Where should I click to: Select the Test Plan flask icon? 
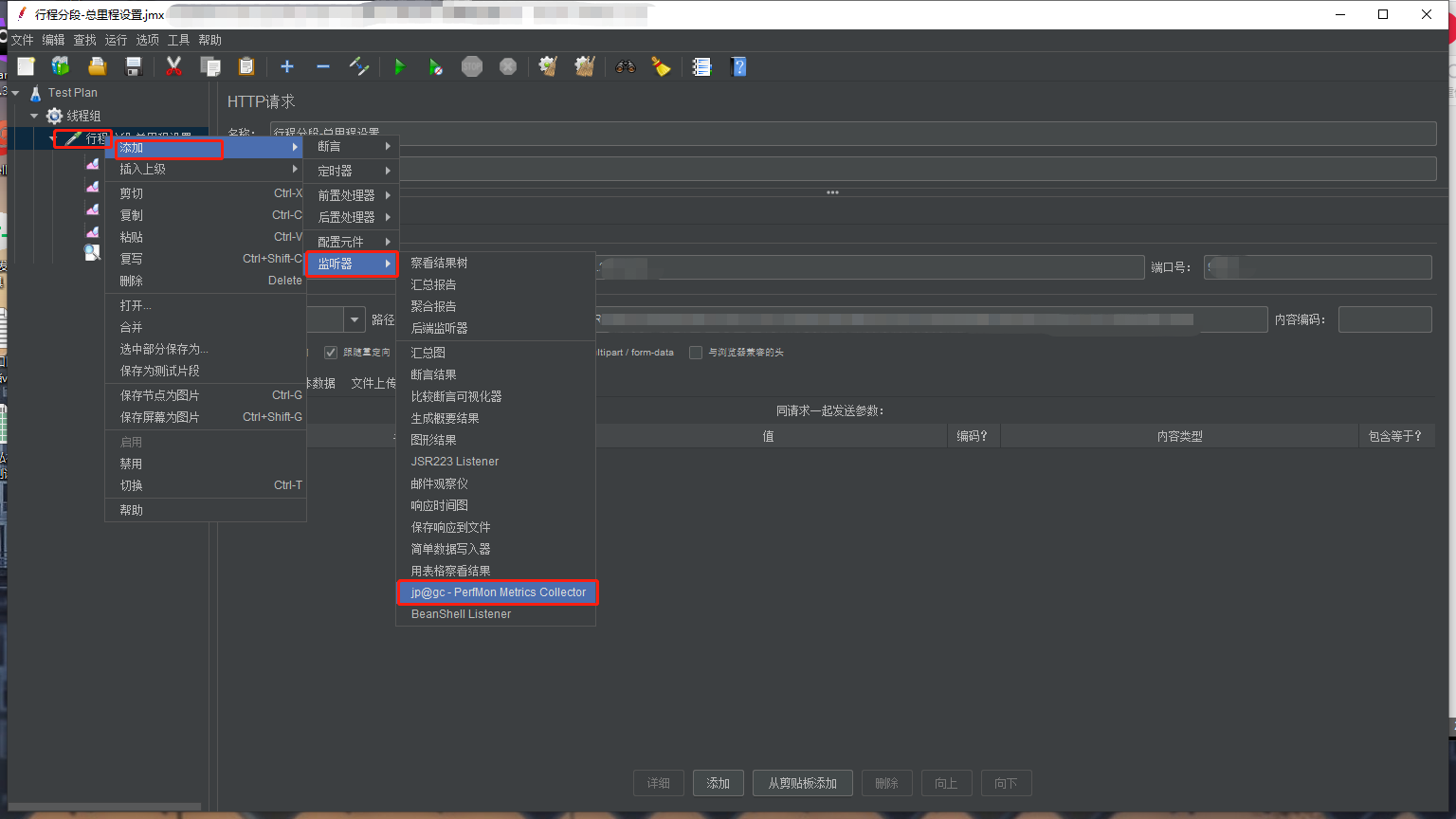click(36, 93)
